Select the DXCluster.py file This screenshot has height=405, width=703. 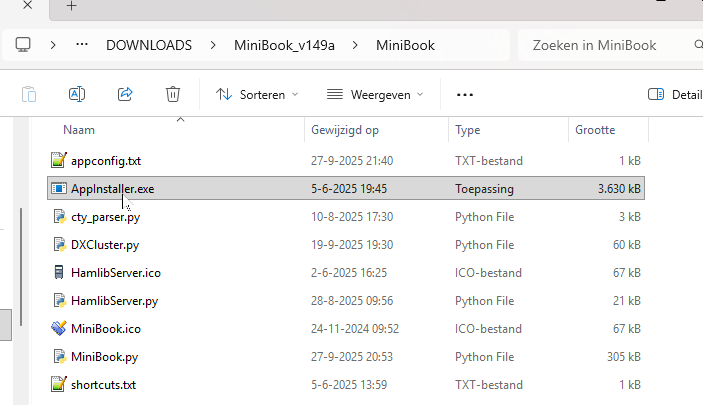coord(105,244)
